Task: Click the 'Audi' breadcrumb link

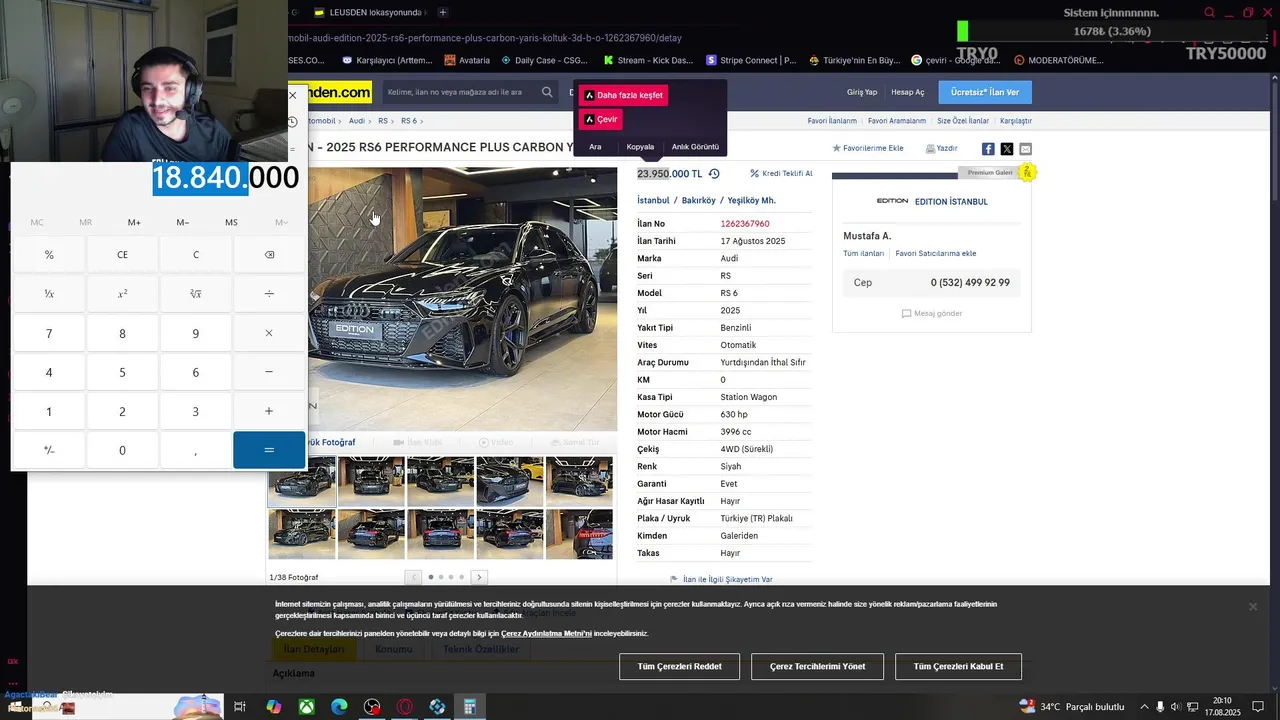Action: coord(357,121)
